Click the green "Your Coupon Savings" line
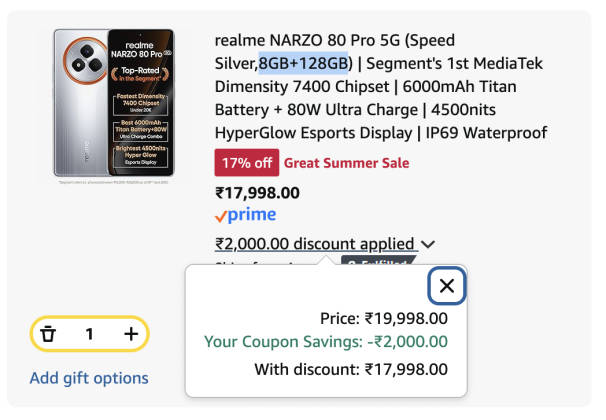Screen dimensions: 606x420 tap(326, 342)
